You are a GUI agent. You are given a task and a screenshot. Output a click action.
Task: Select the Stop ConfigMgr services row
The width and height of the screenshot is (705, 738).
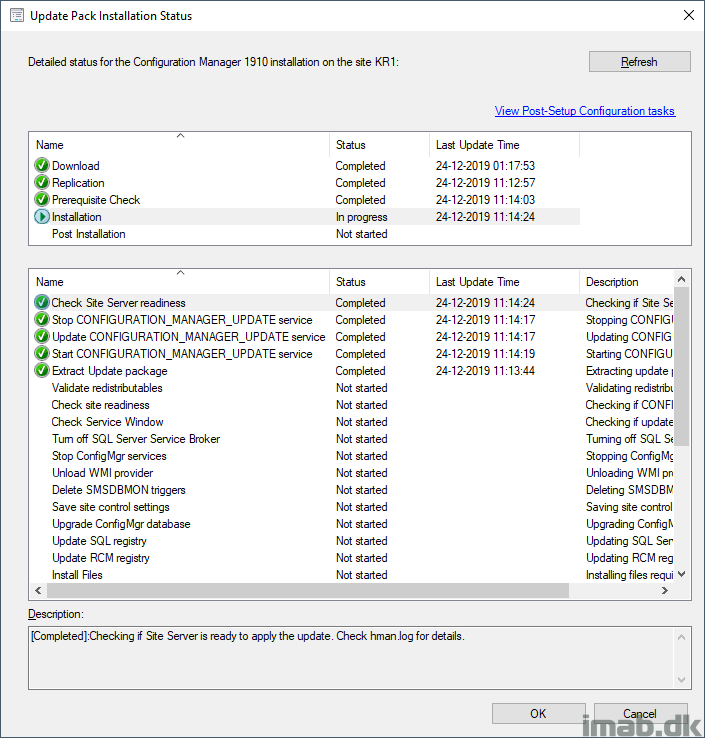click(352, 456)
